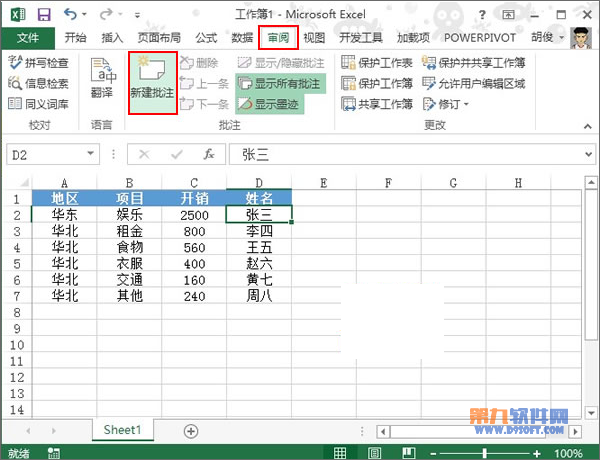
Task: Expand the formula bar chevron
Action: coord(588,154)
